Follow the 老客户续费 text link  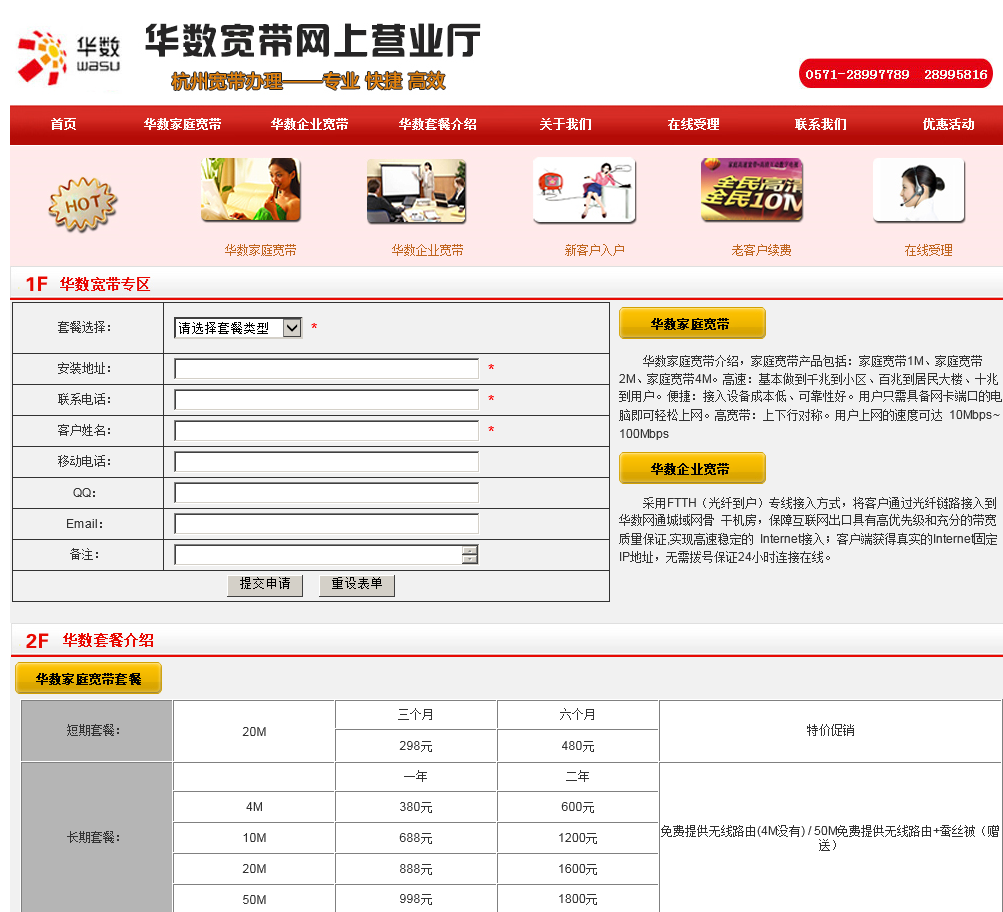761,250
